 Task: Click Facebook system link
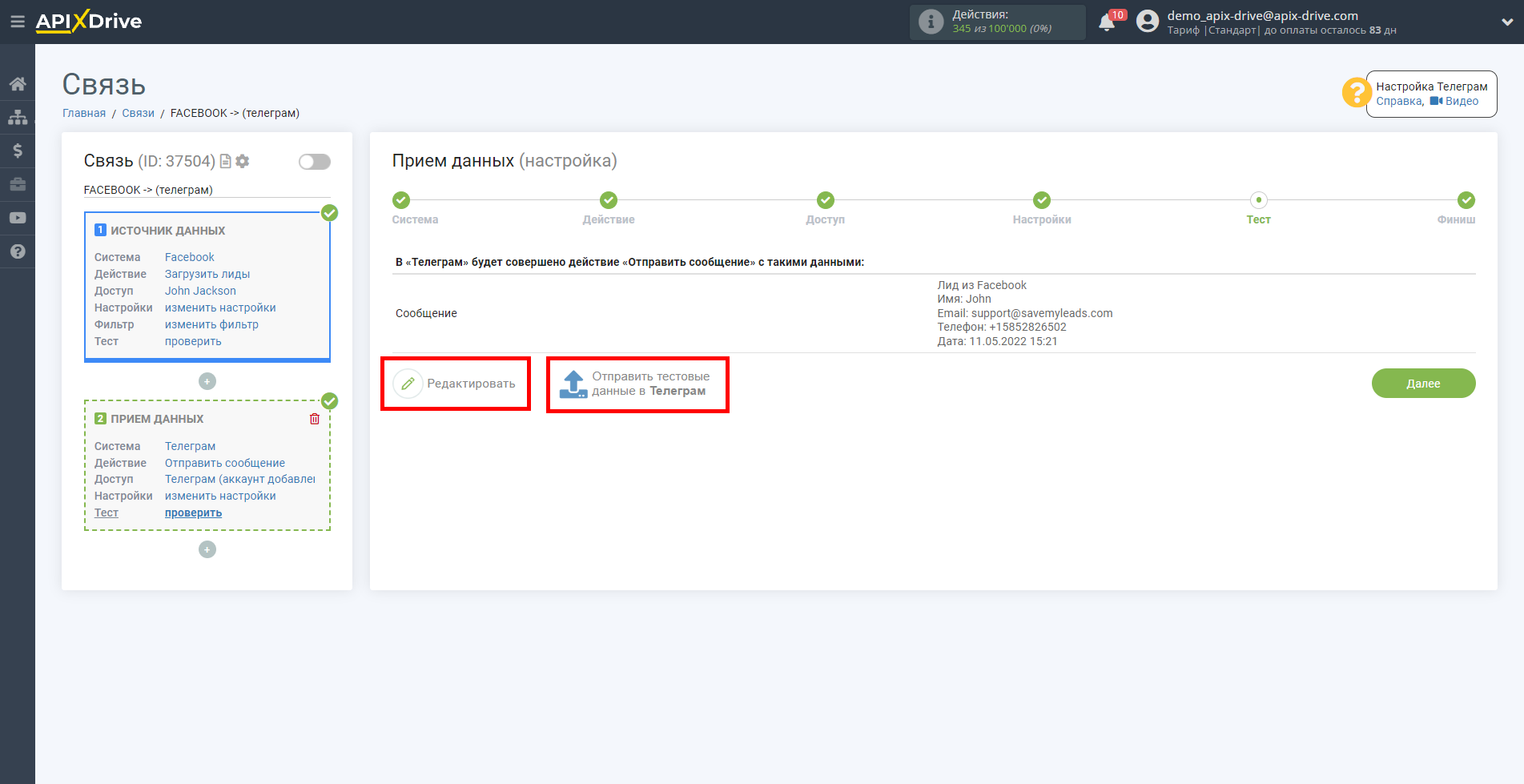click(x=190, y=257)
